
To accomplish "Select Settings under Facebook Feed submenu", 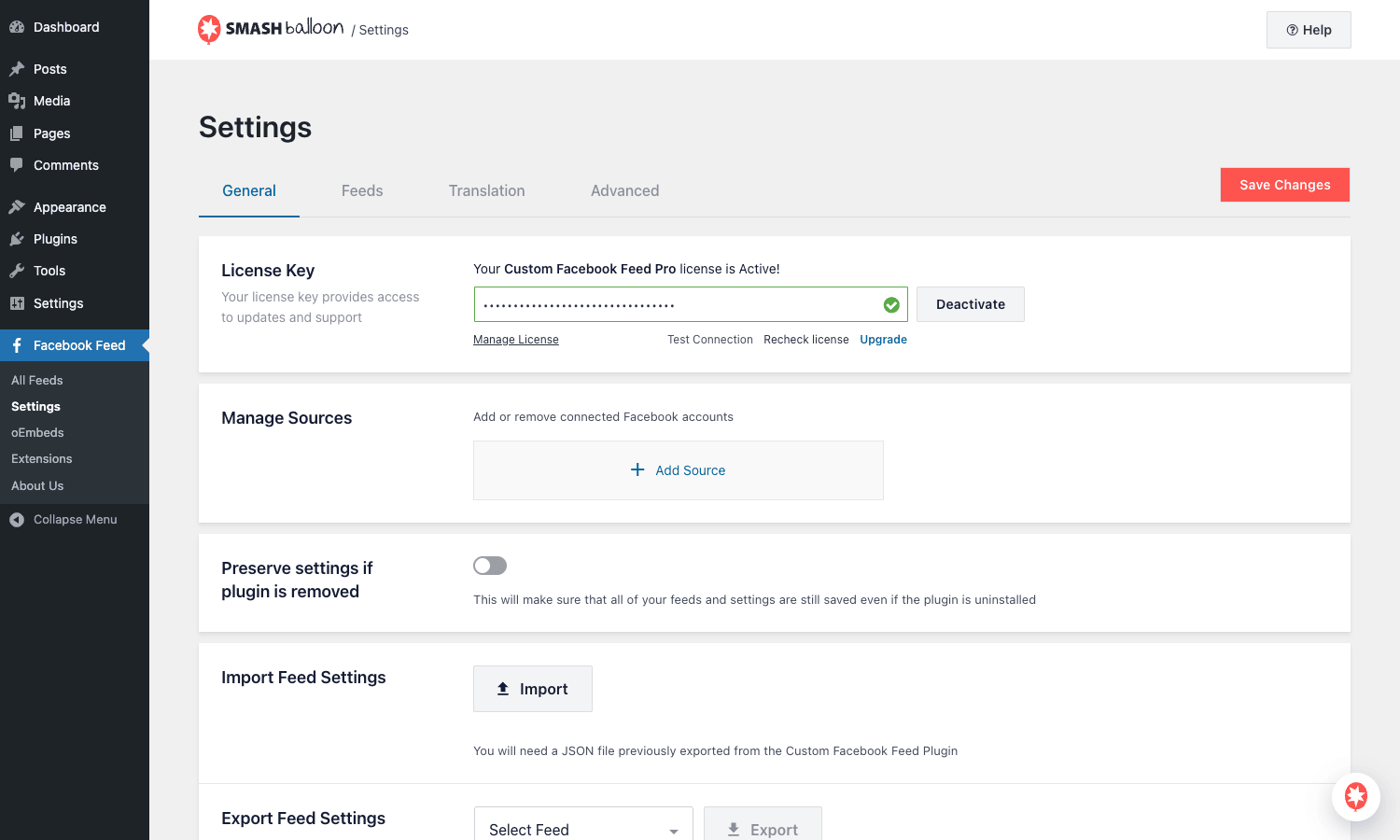I will click(35, 406).
